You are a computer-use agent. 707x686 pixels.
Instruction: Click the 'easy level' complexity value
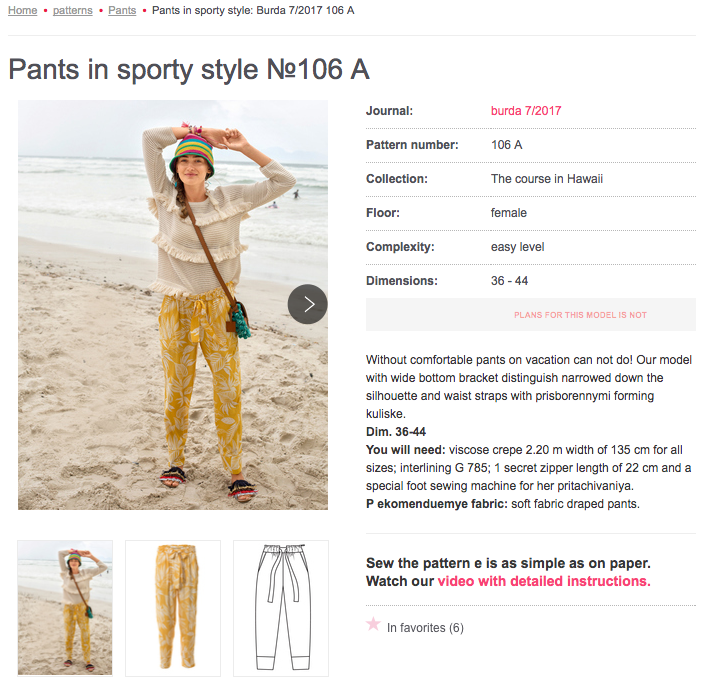coord(518,247)
